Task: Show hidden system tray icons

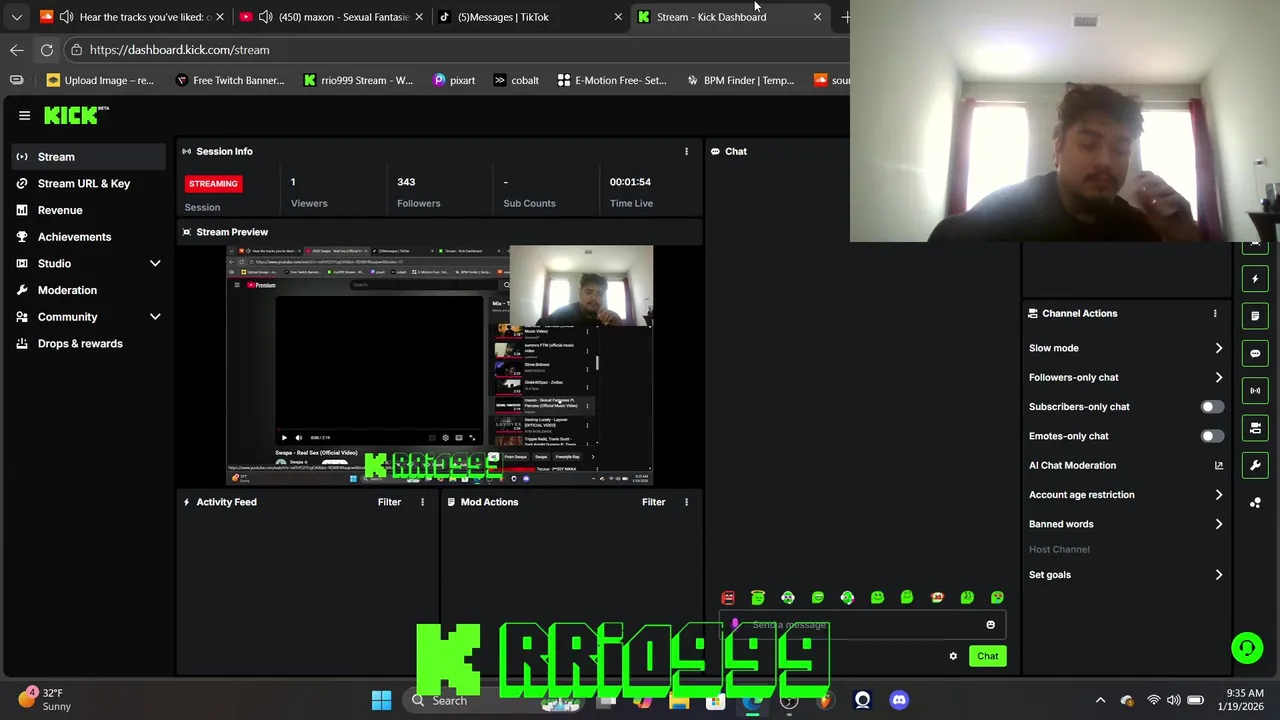Action: pyautogui.click(x=1101, y=700)
